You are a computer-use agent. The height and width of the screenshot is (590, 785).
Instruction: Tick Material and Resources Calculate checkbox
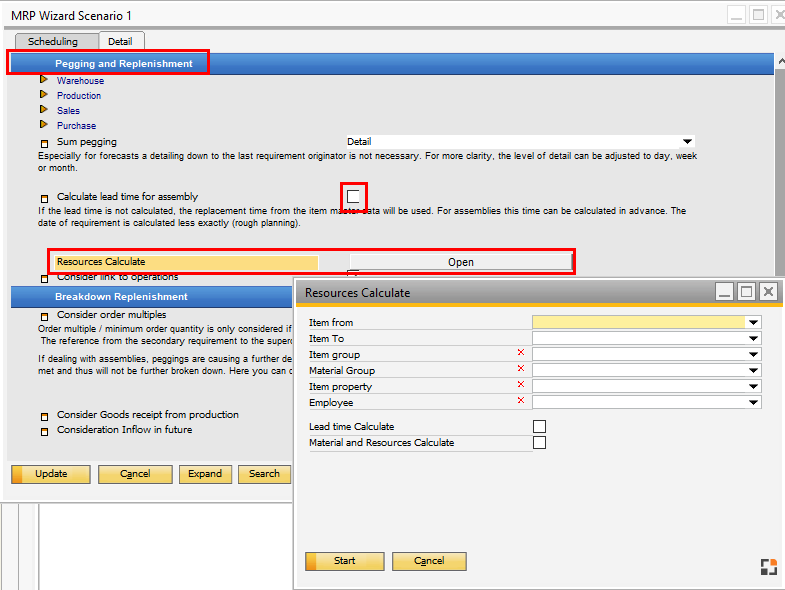tap(540, 443)
